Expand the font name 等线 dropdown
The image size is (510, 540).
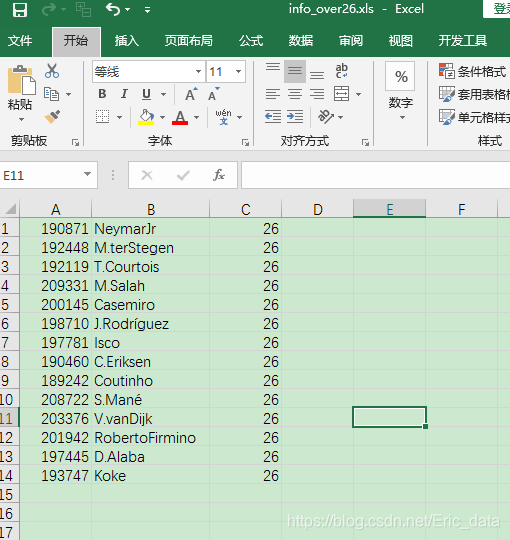(198, 72)
